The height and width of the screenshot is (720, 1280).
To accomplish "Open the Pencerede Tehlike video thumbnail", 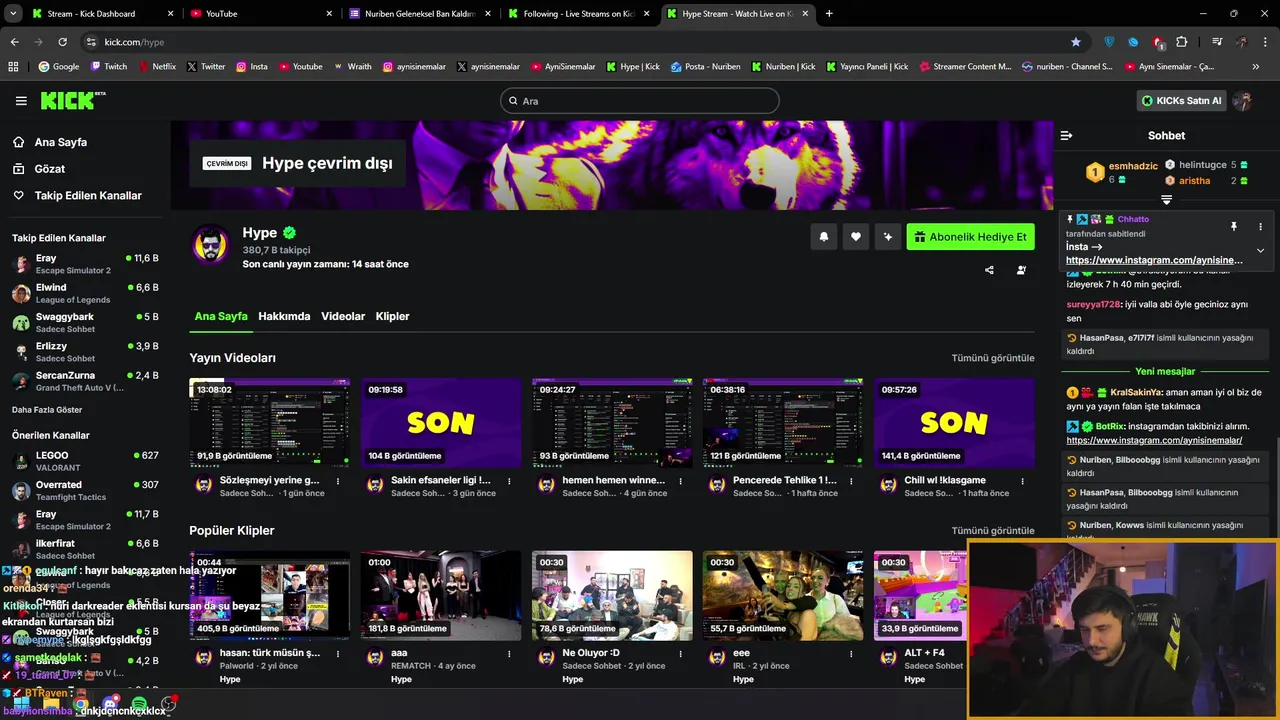I will [x=783, y=423].
